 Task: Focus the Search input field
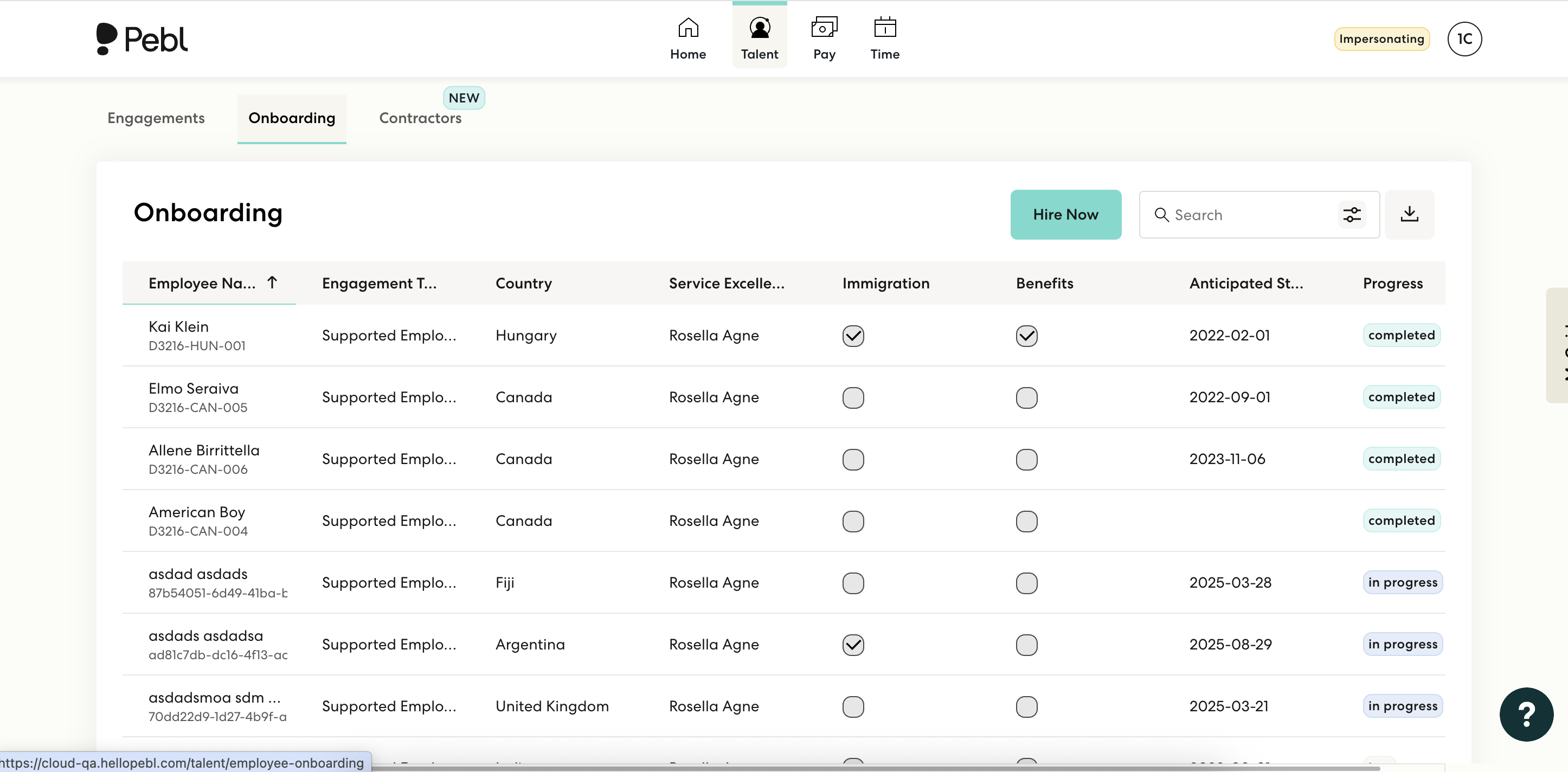click(x=1248, y=215)
